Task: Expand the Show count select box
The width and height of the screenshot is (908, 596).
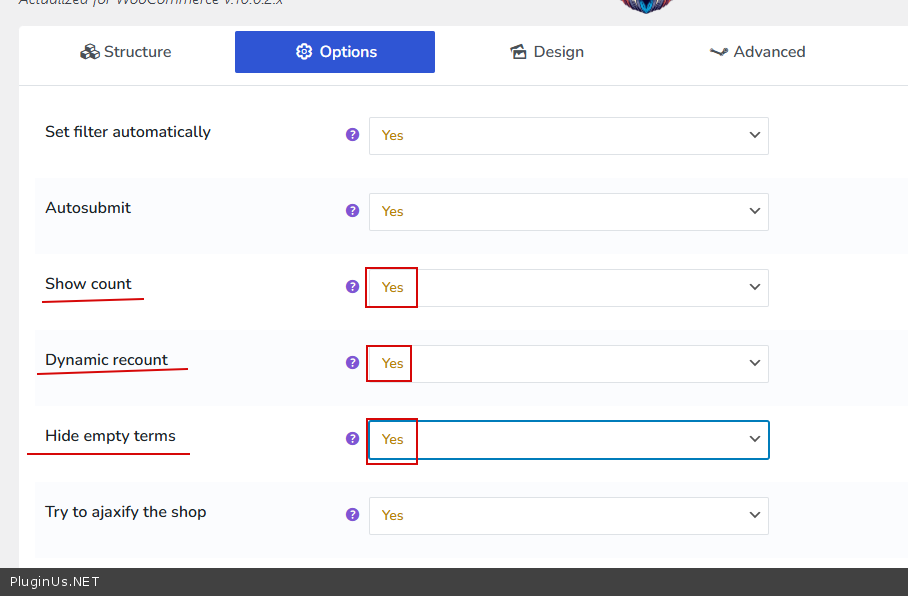Action: 568,287
